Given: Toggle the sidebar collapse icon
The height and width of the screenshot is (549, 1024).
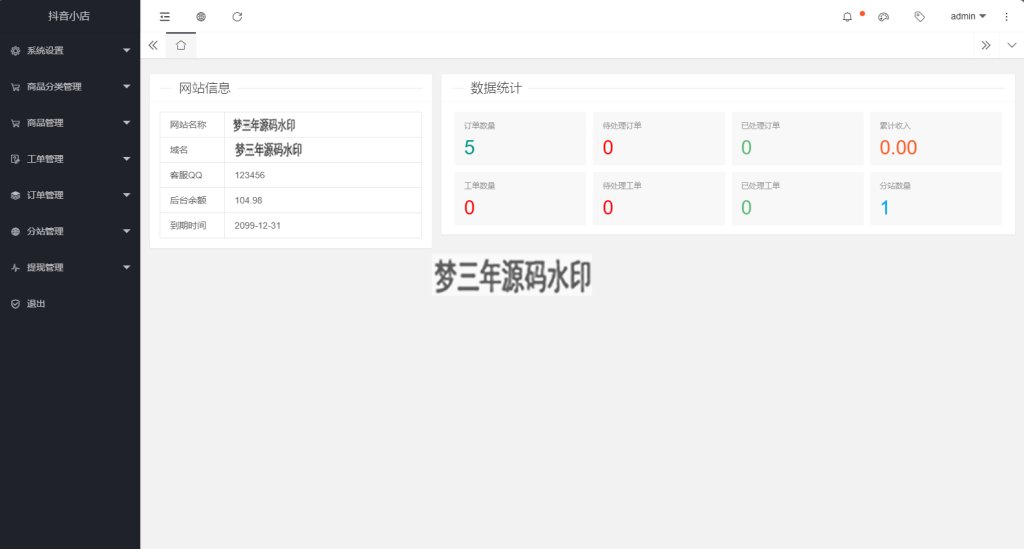Looking at the screenshot, I should [x=165, y=17].
